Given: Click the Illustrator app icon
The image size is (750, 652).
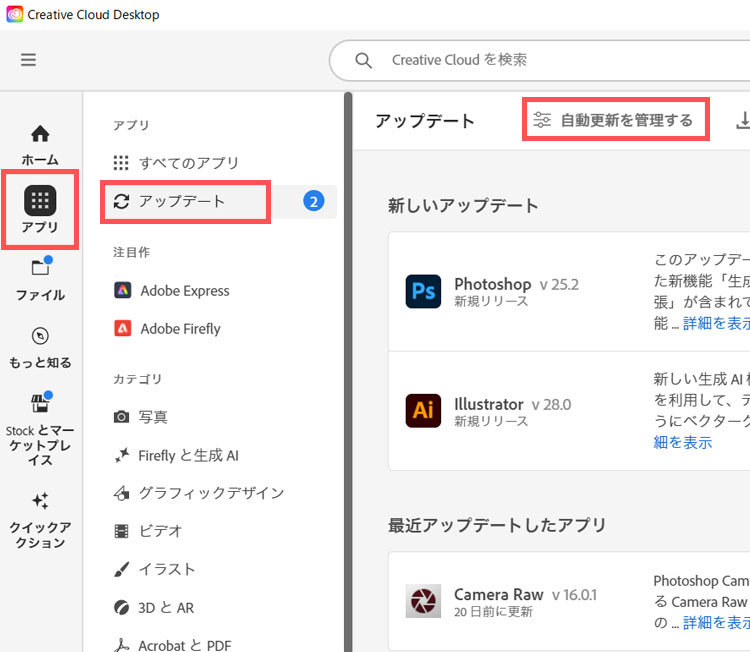Looking at the screenshot, I should click(x=423, y=411).
